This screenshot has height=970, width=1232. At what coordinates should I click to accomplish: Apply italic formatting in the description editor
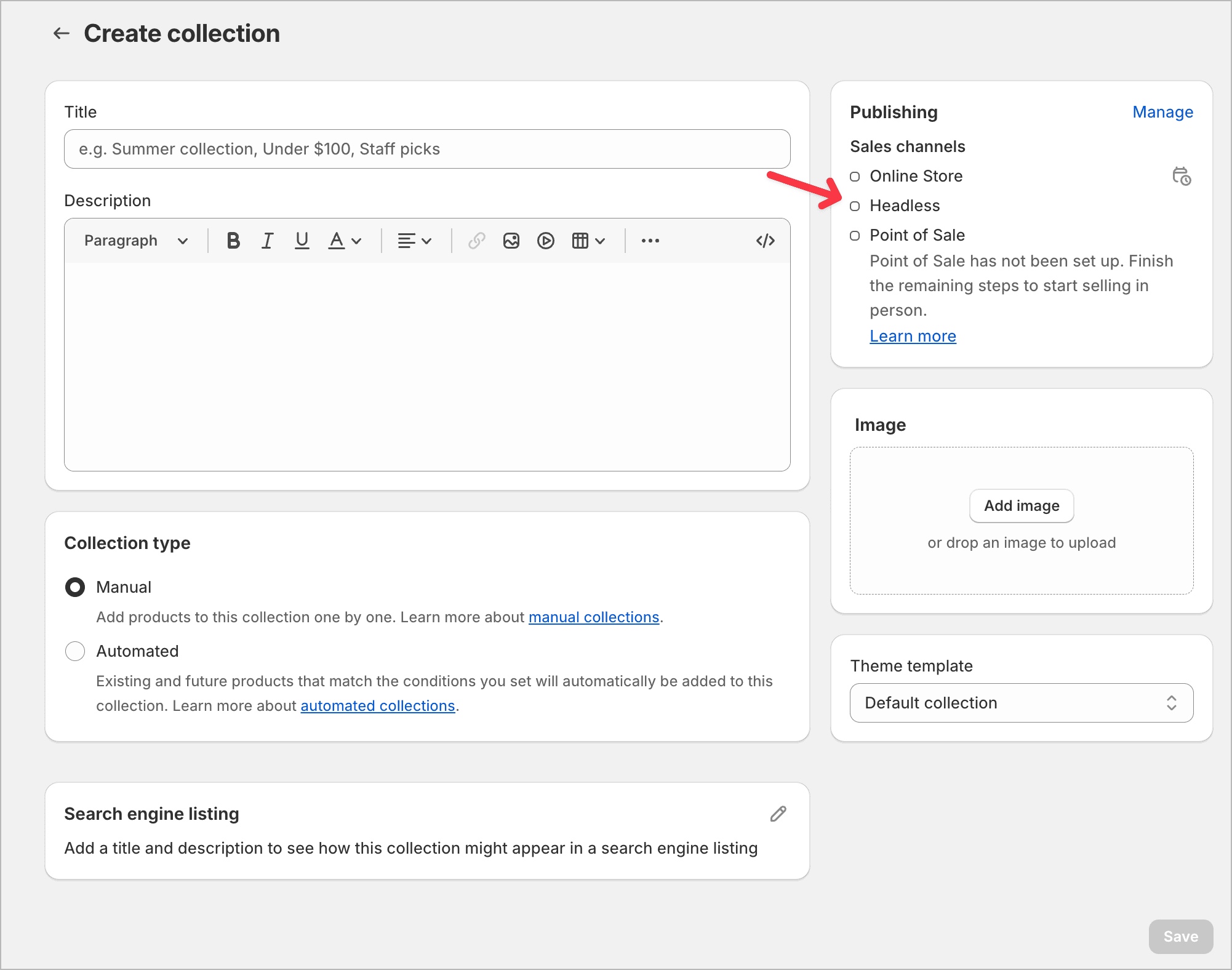(267, 240)
